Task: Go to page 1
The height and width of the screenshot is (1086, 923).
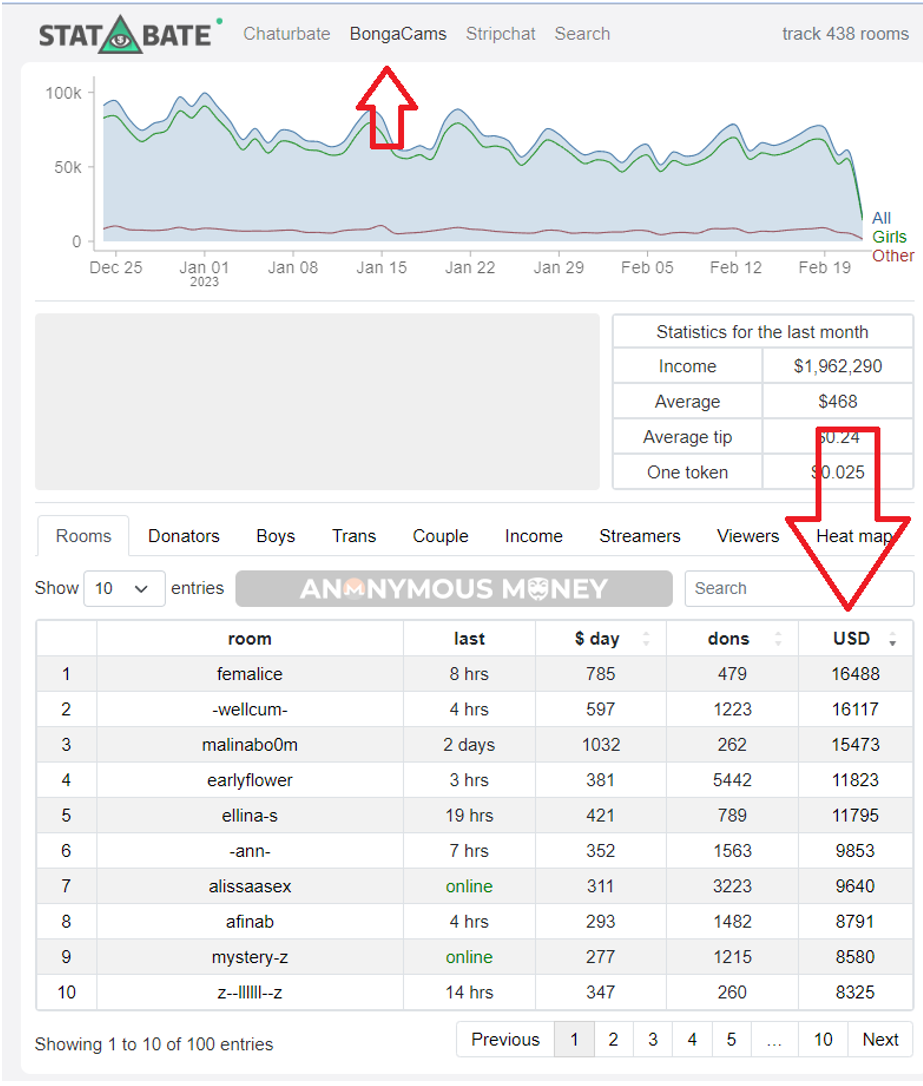Action: [x=574, y=1040]
